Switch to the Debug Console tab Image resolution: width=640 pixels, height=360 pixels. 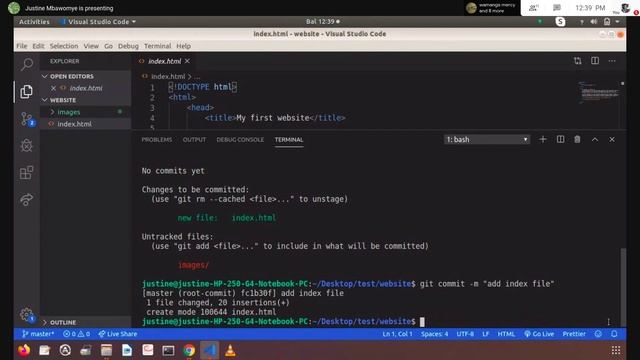pos(240,140)
